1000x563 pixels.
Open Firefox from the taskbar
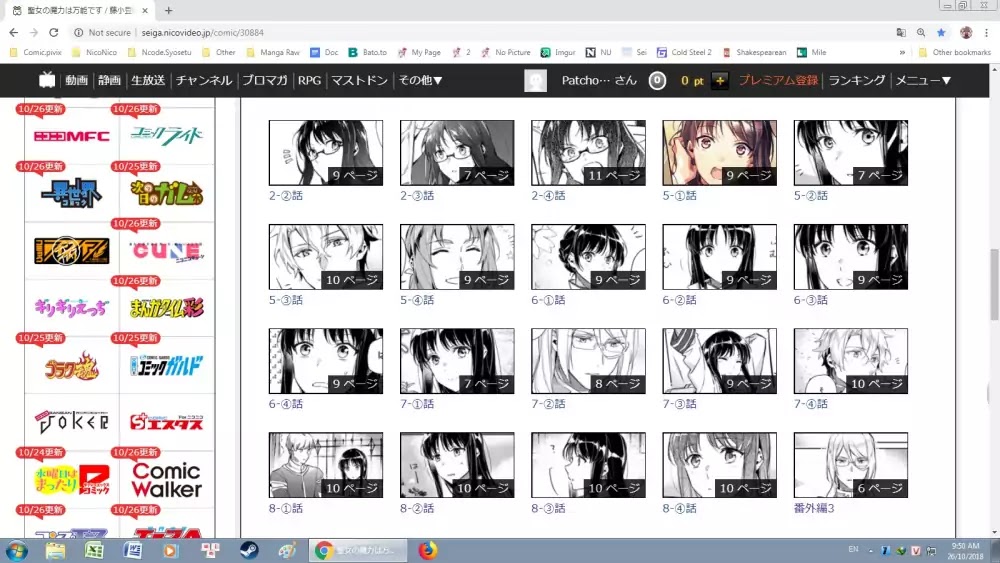(428, 550)
